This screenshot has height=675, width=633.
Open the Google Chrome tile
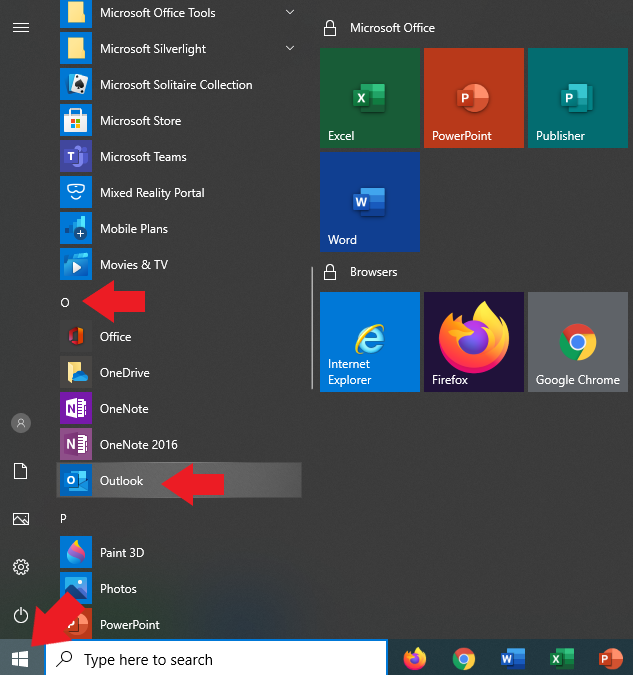[578, 342]
